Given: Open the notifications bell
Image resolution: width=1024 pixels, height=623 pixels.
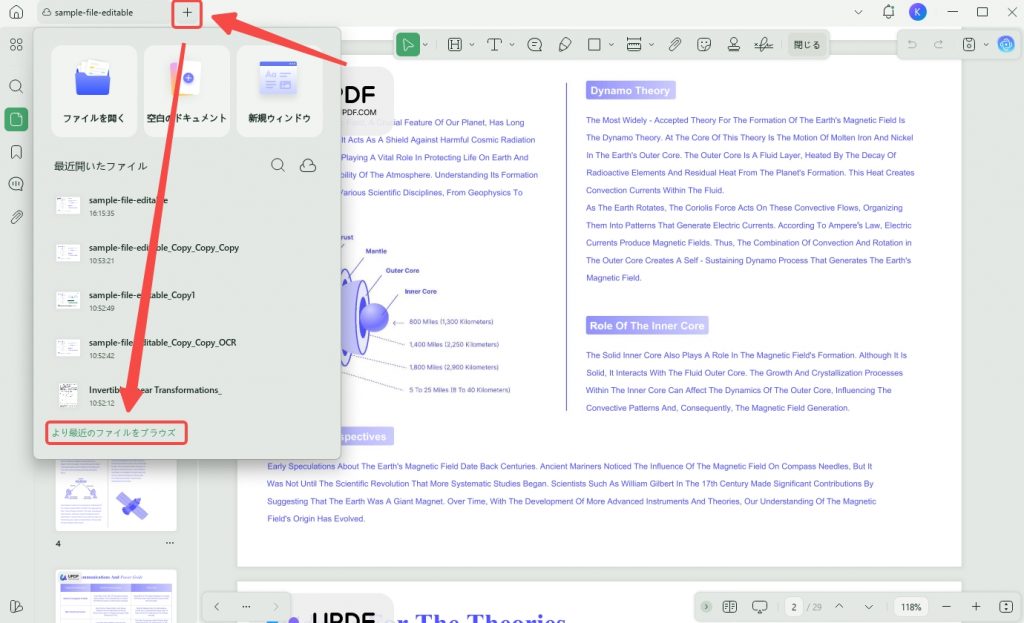Looking at the screenshot, I should [888, 12].
